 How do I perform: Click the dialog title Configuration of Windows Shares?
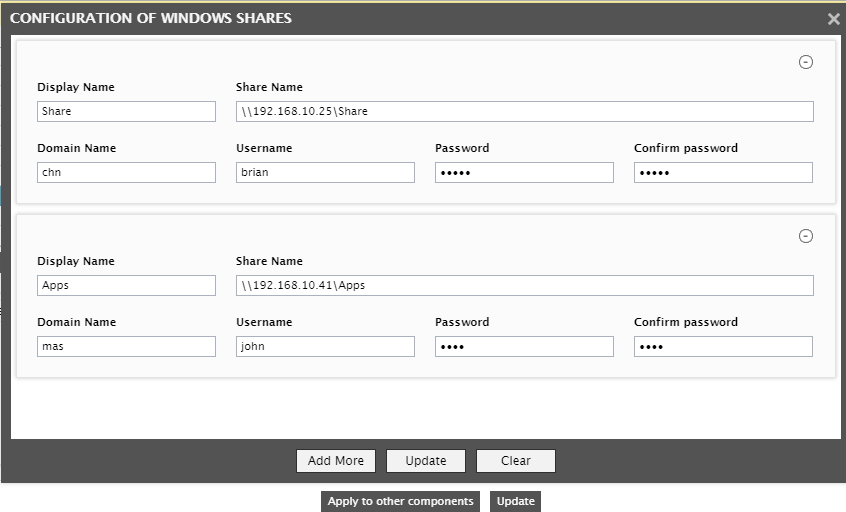(151, 18)
